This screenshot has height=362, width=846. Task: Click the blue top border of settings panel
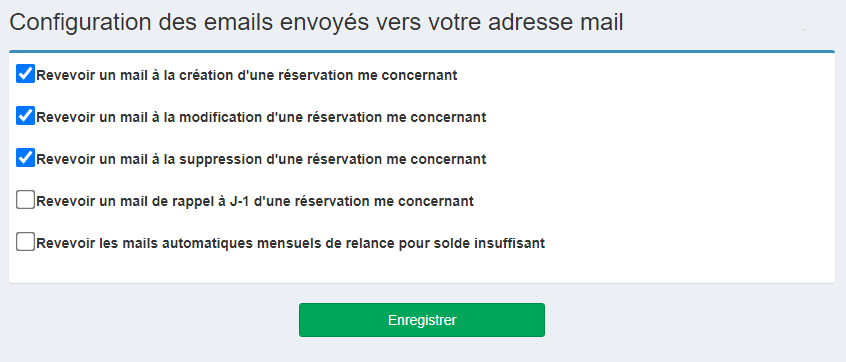(422, 52)
